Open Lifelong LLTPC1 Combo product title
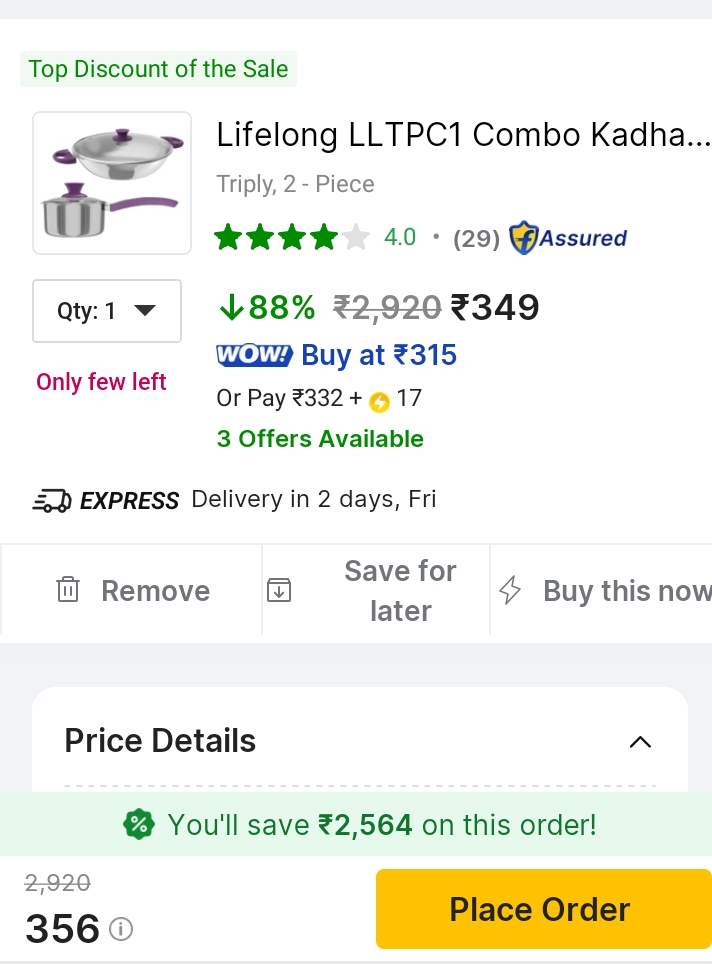This screenshot has height=964, width=712. 463,135
